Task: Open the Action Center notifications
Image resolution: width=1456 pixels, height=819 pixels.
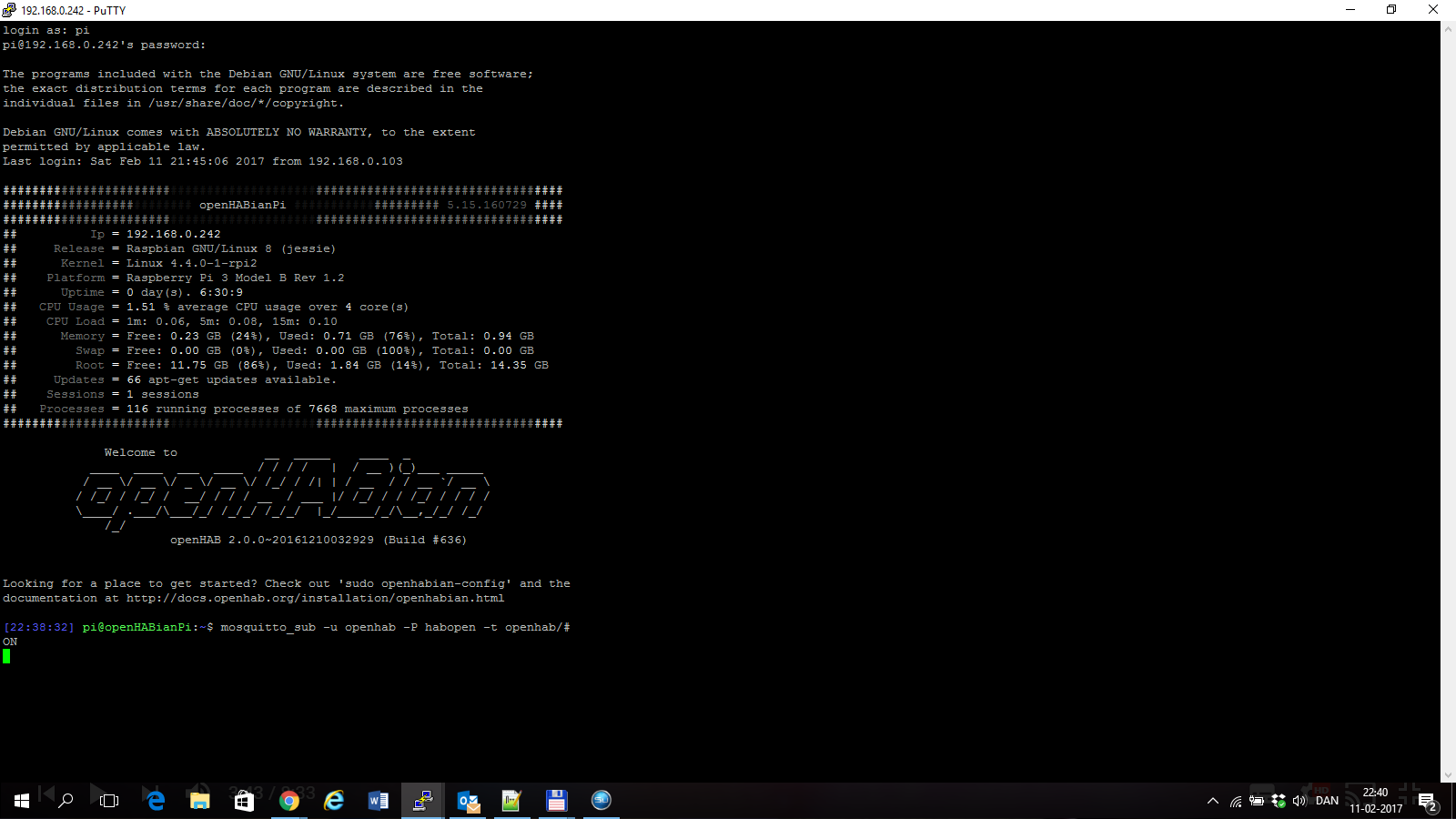Action: coord(1427,802)
